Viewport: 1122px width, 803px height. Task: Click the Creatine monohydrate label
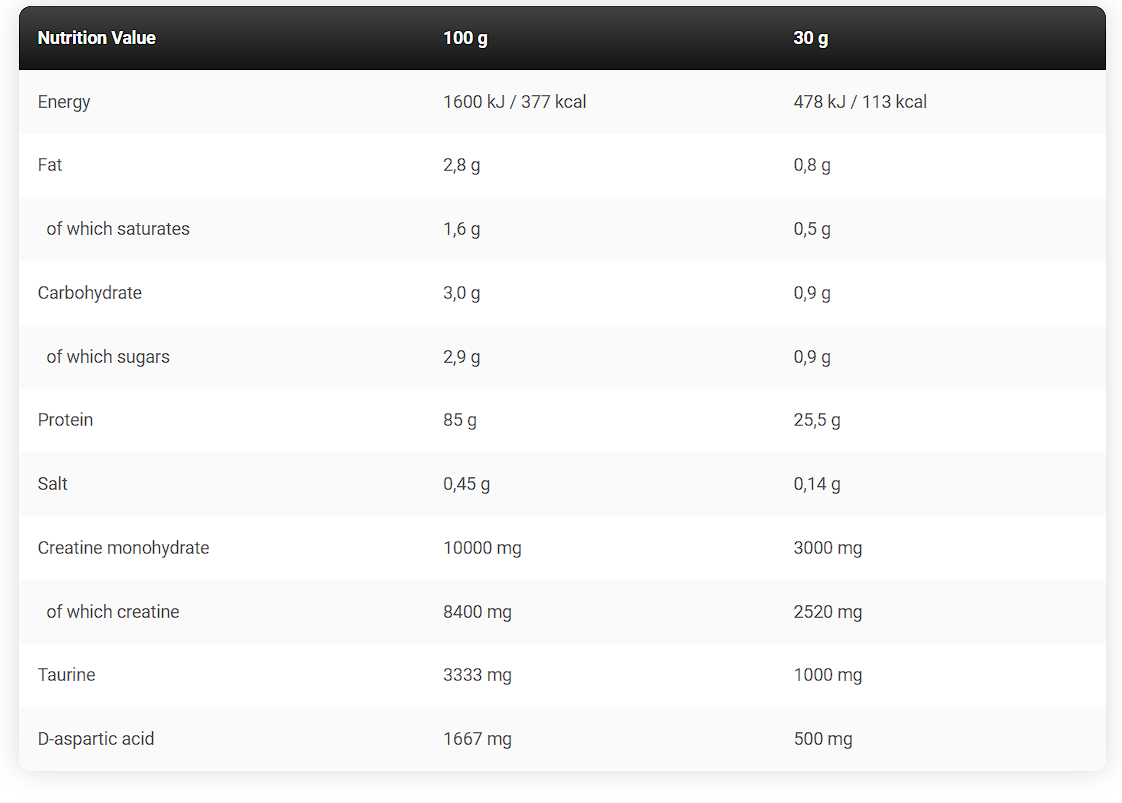point(124,548)
